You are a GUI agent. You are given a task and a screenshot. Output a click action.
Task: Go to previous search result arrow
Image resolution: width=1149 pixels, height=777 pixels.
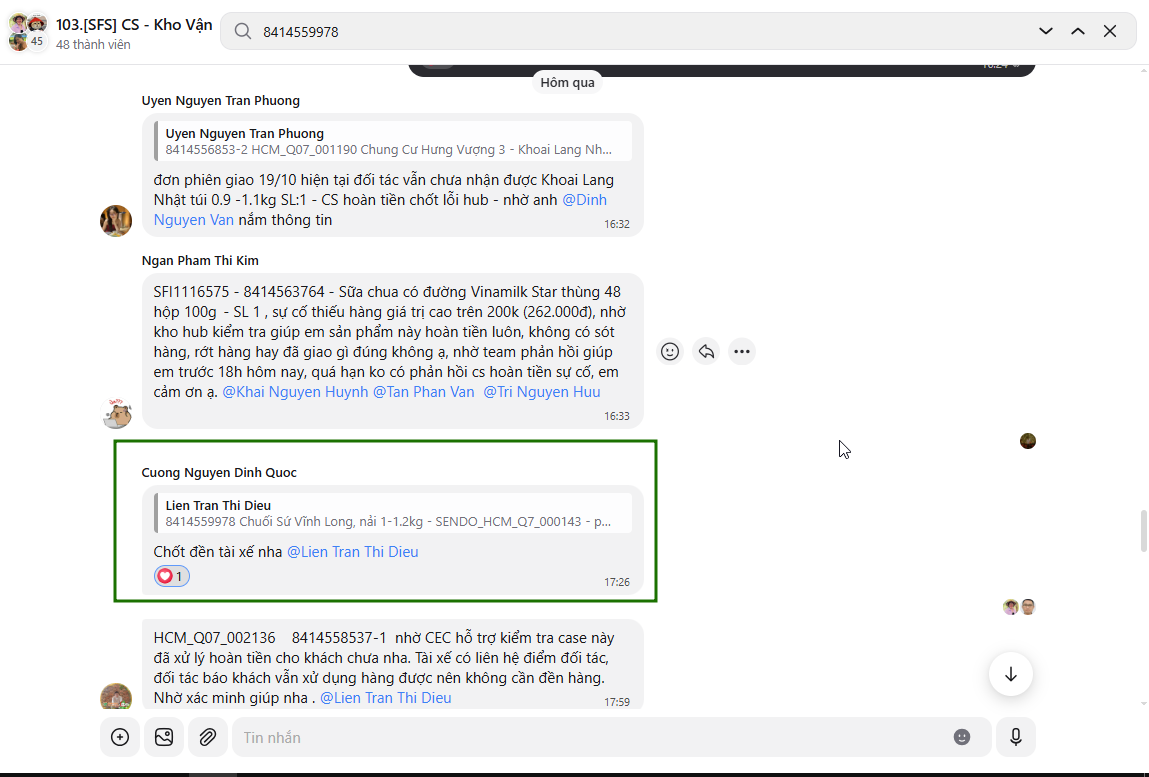coord(1078,32)
